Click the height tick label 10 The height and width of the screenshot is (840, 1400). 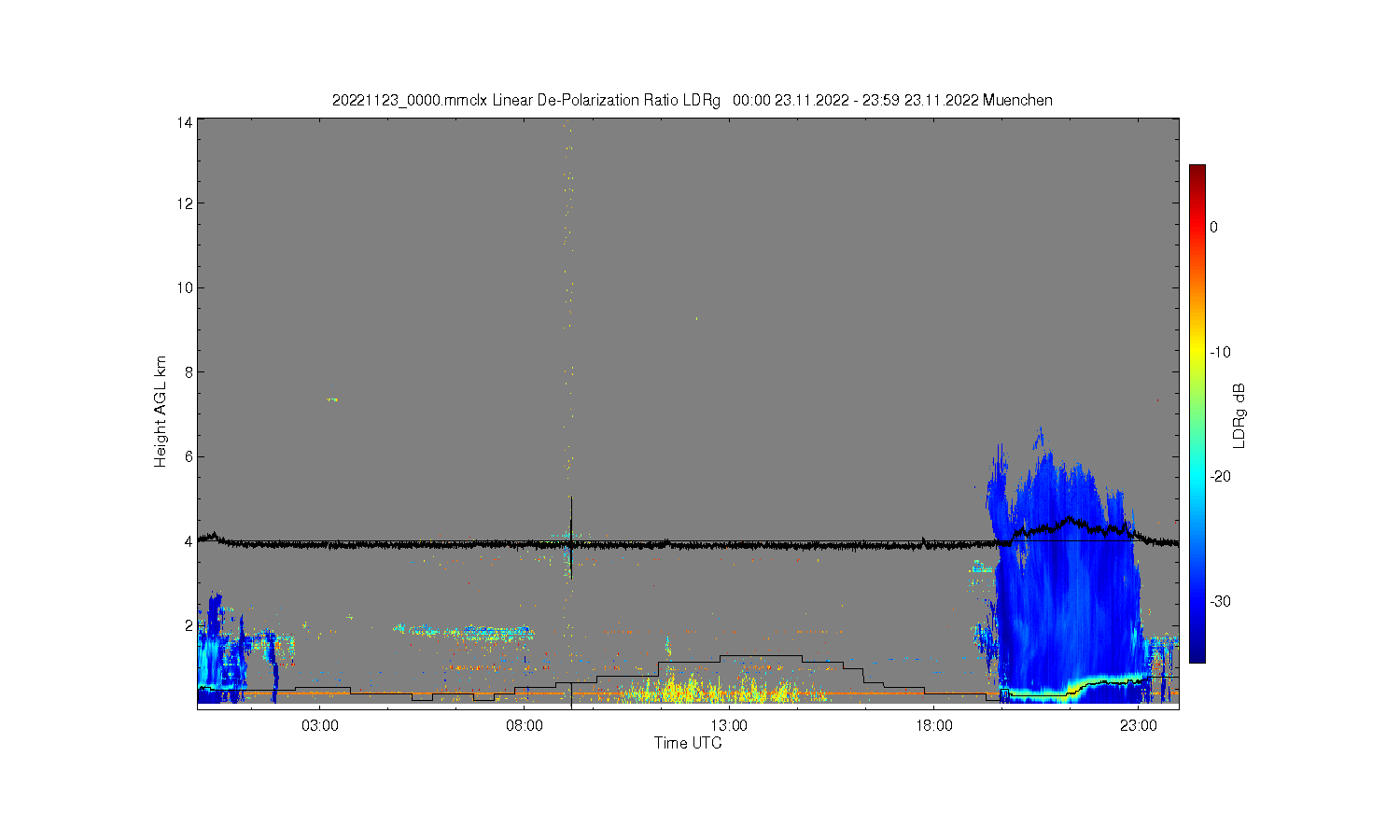pyautogui.click(x=186, y=287)
